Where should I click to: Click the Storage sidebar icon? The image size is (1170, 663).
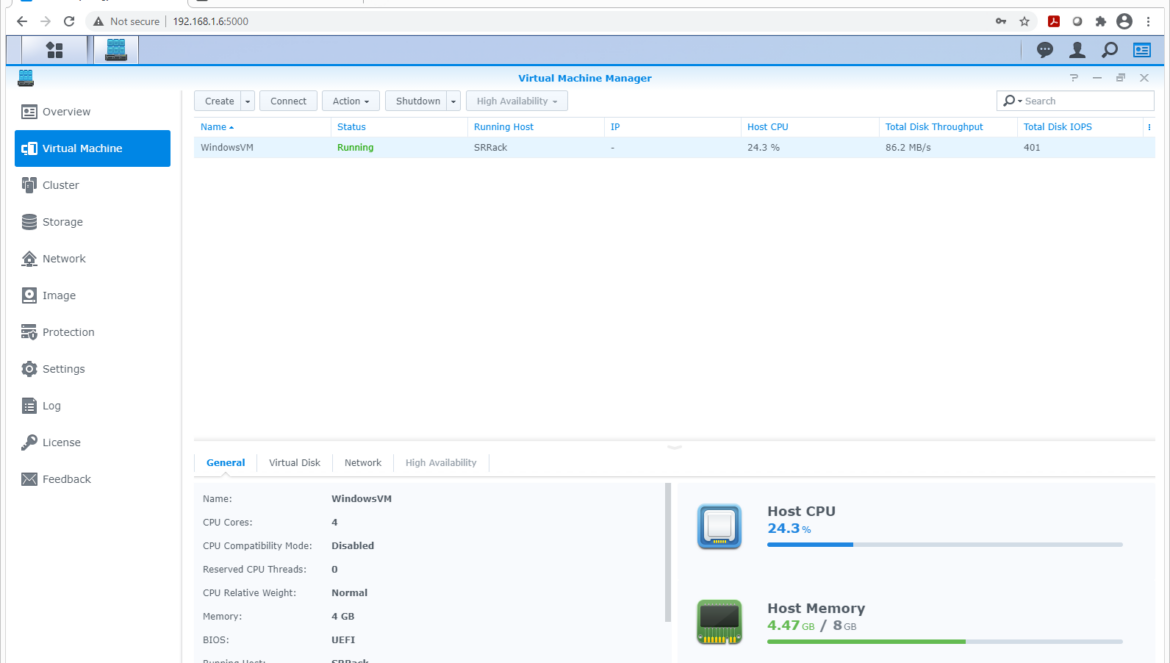pos(29,221)
